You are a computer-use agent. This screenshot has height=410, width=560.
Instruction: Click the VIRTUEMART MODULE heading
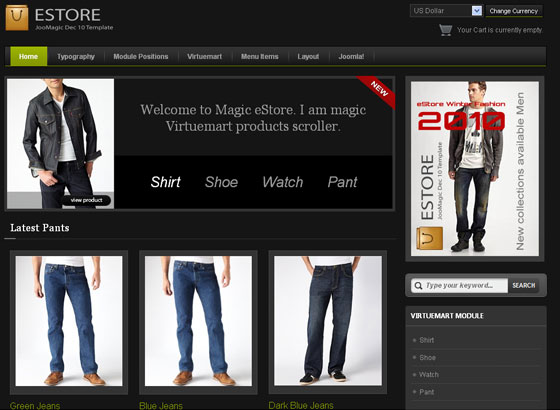click(447, 316)
